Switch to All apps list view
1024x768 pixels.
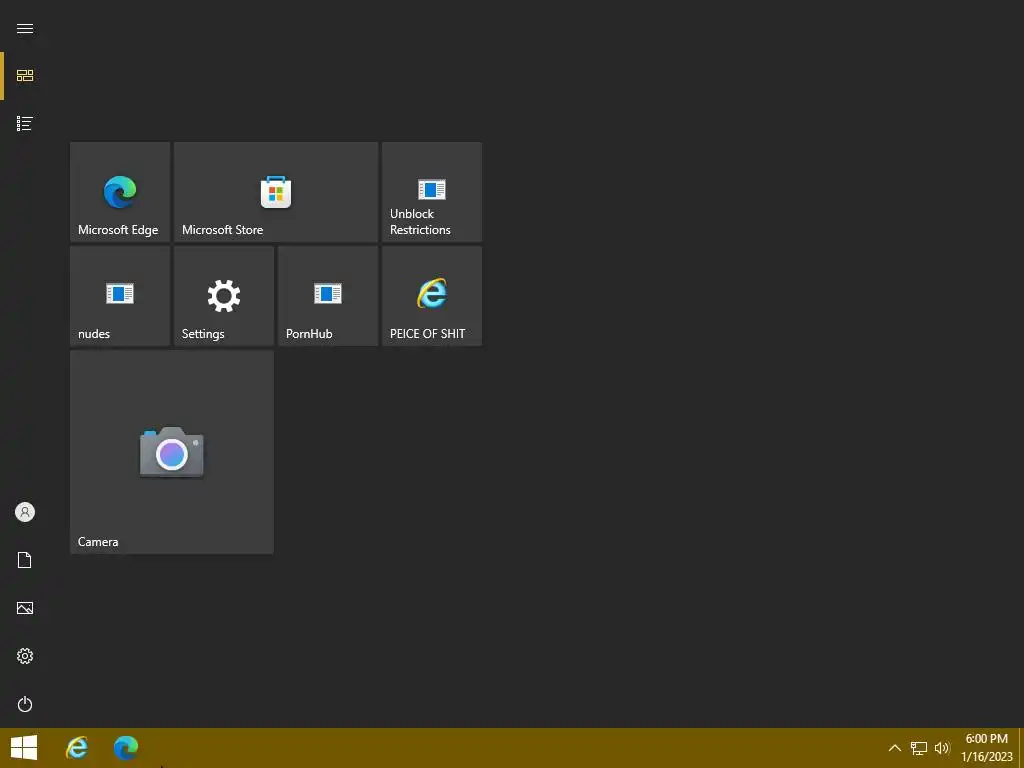tap(25, 123)
